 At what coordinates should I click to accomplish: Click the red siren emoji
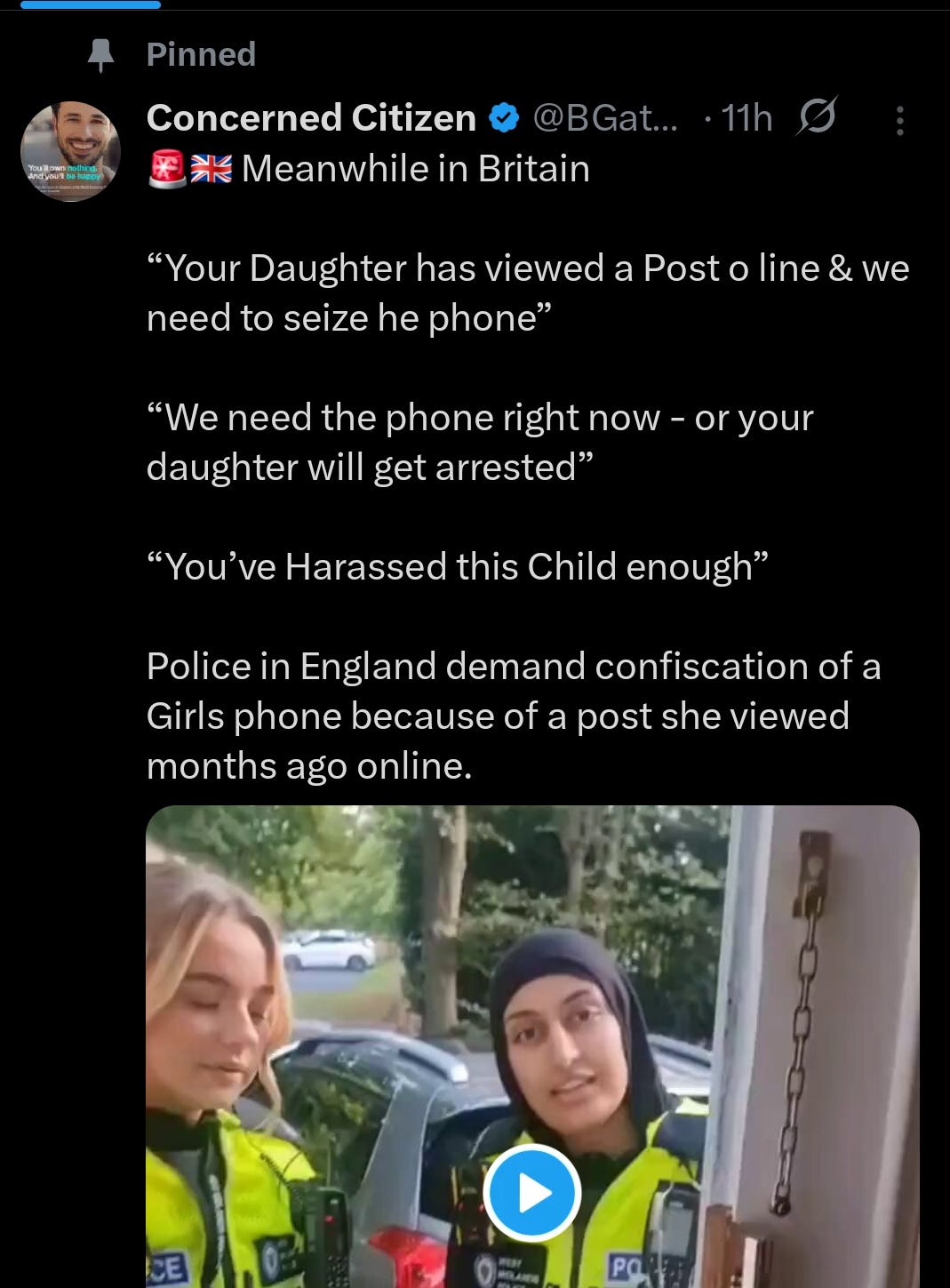pyautogui.click(x=166, y=168)
